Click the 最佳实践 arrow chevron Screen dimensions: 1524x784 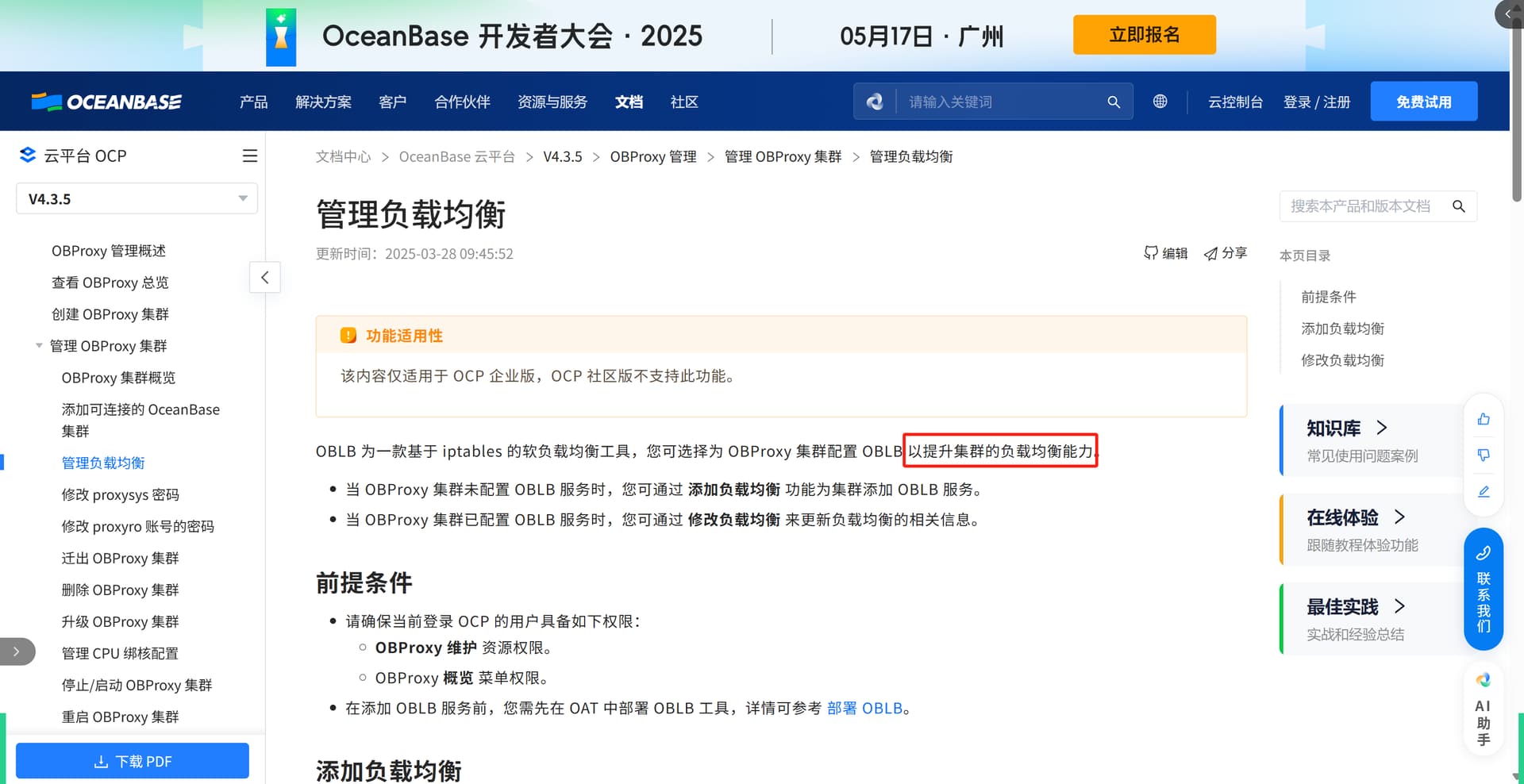(1399, 606)
